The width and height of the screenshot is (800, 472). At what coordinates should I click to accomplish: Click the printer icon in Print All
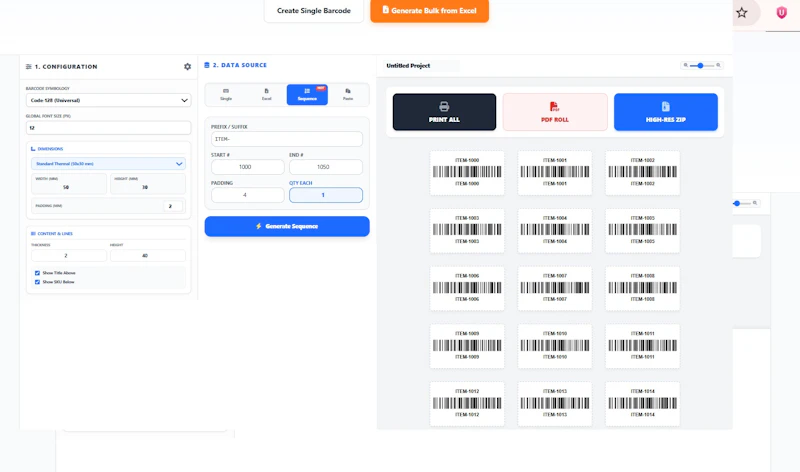click(444, 106)
